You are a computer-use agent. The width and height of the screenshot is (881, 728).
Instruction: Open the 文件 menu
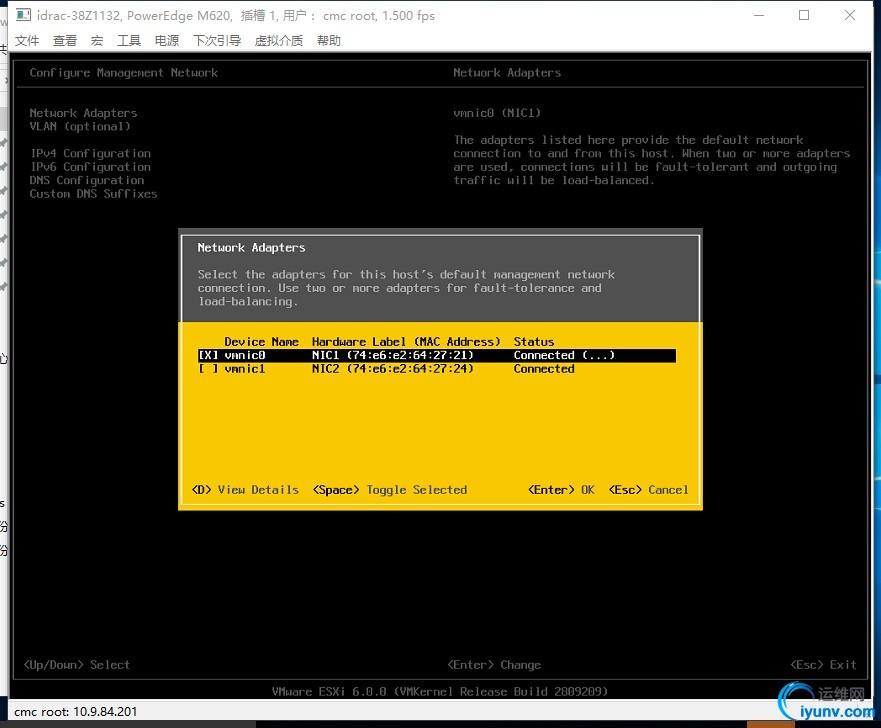point(27,40)
